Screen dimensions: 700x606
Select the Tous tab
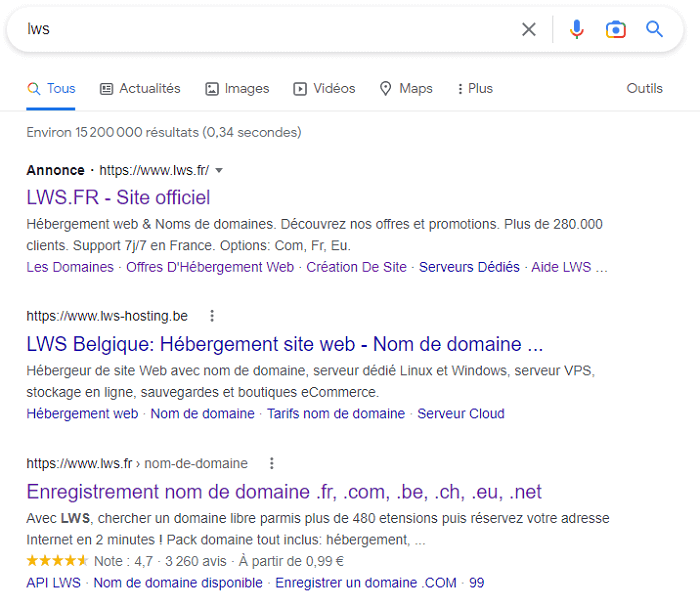tap(51, 88)
